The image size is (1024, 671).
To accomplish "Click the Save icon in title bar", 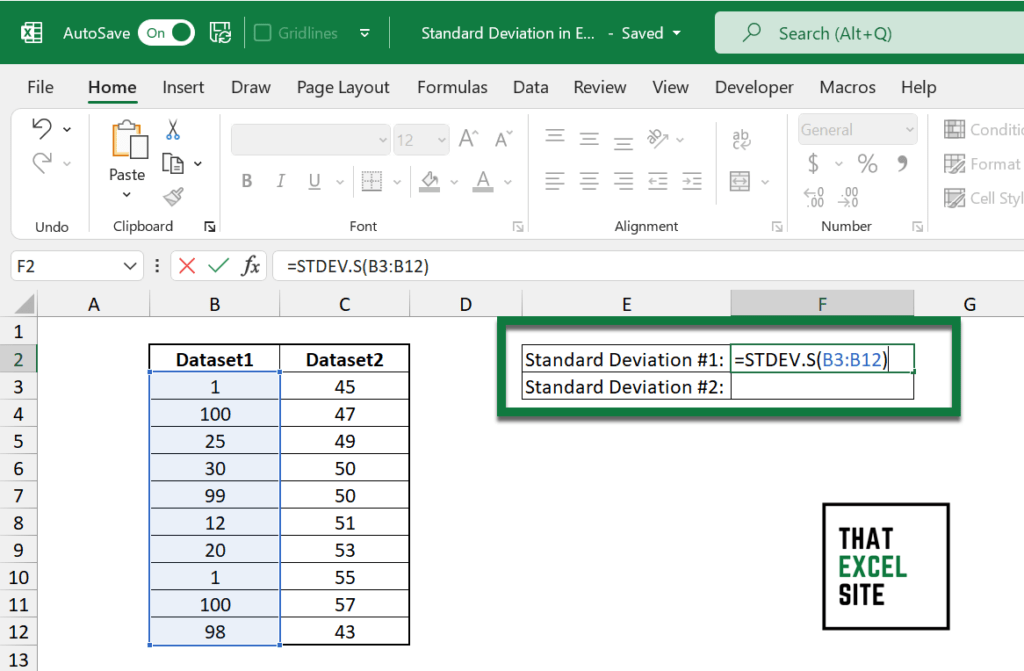I will click(x=220, y=33).
